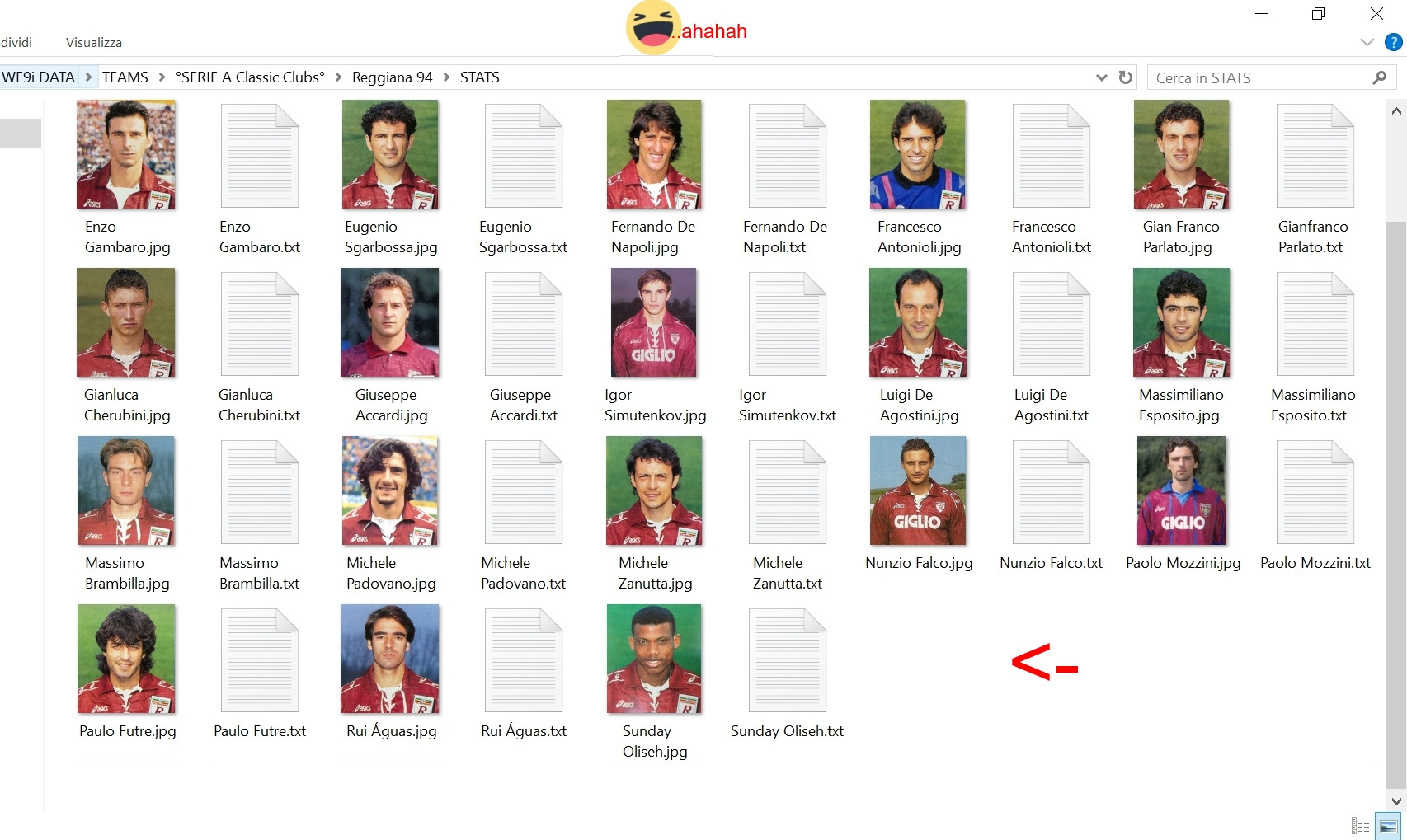The height and width of the screenshot is (840, 1407).
Task: Select the Francesco Antonioli.jpg thumbnail
Action: point(918,154)
